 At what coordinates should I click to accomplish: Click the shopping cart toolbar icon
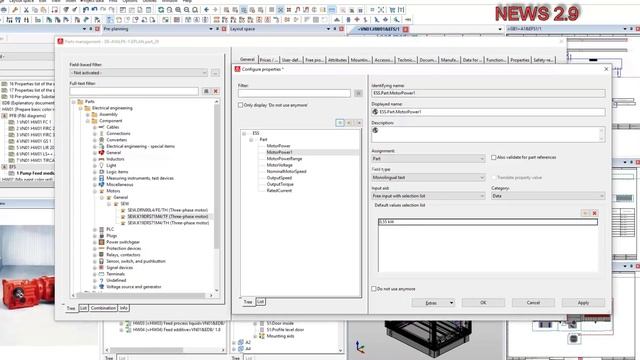(392, 10)
